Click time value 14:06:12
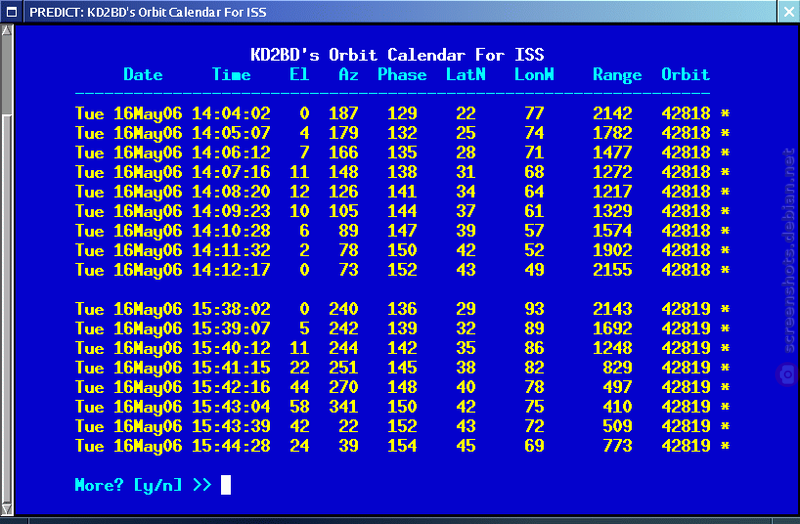 point(231,153)
